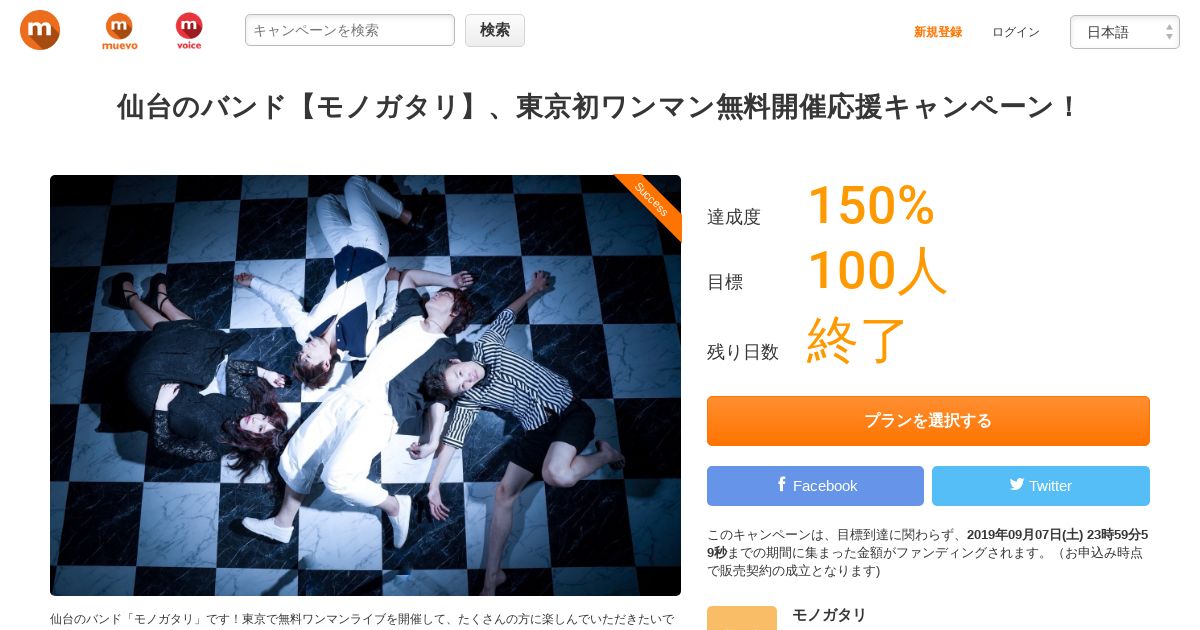Click the Facebook f icon
1200x630 pixels.
click(x=782, y=485)
